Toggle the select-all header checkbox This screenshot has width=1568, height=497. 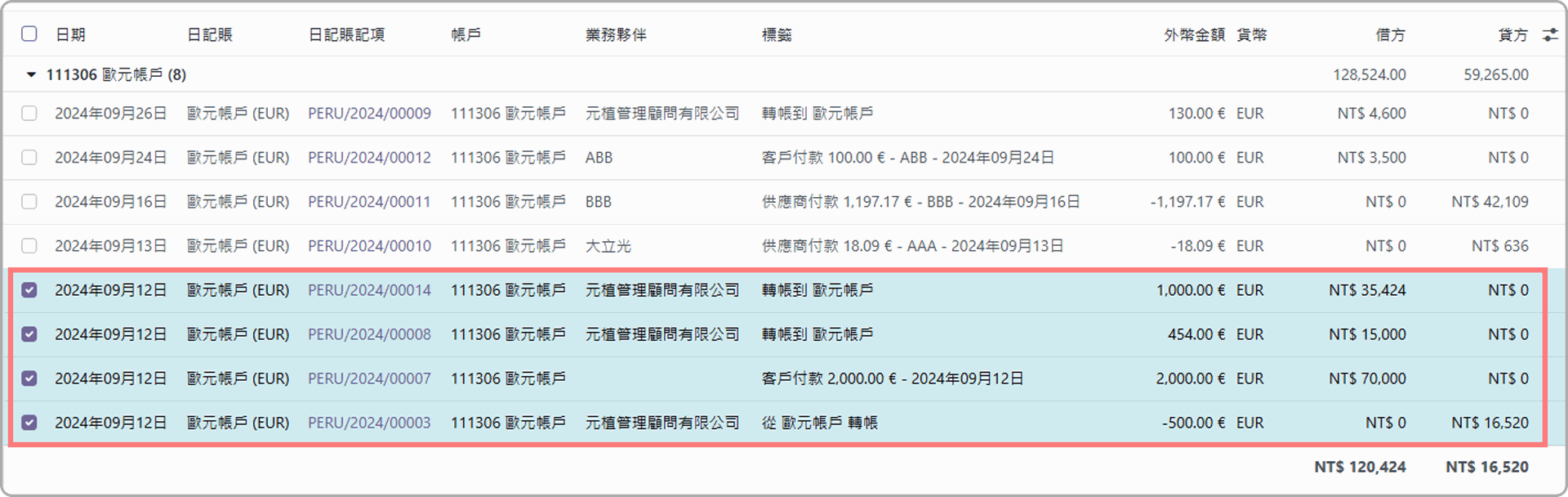tap(29, 34)
